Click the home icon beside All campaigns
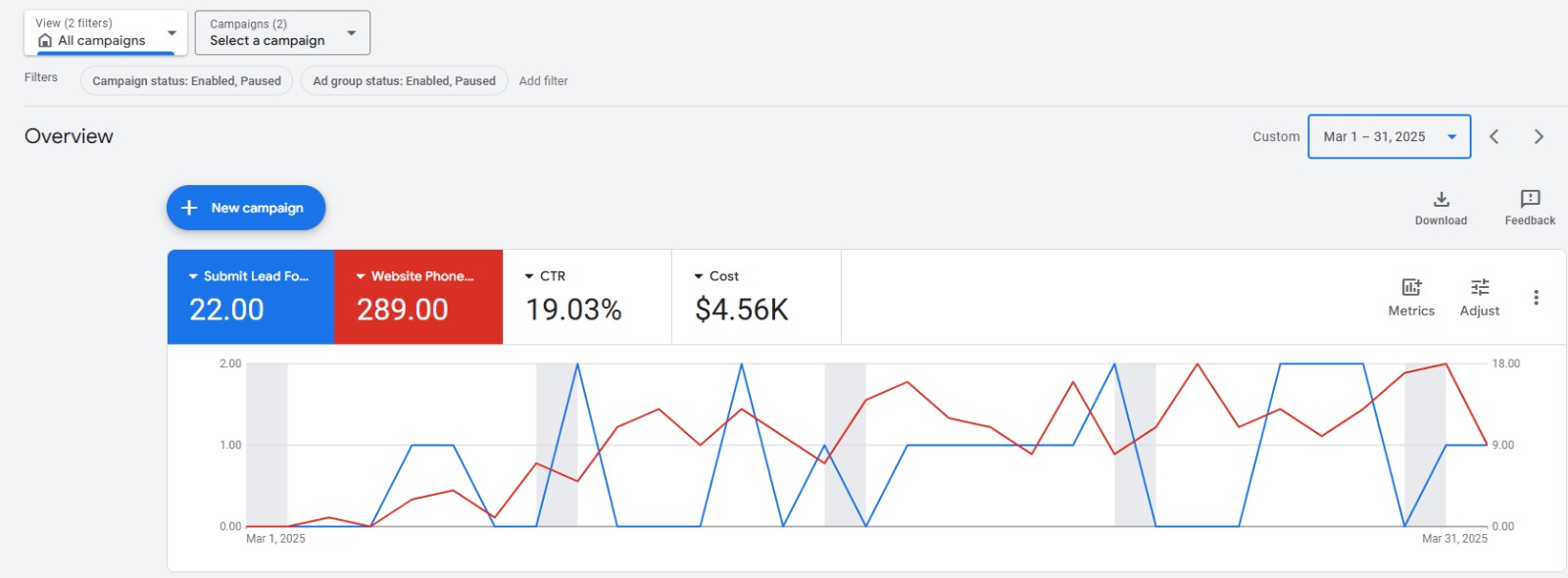Screen dimensions: 1568x578 point(45,40)
